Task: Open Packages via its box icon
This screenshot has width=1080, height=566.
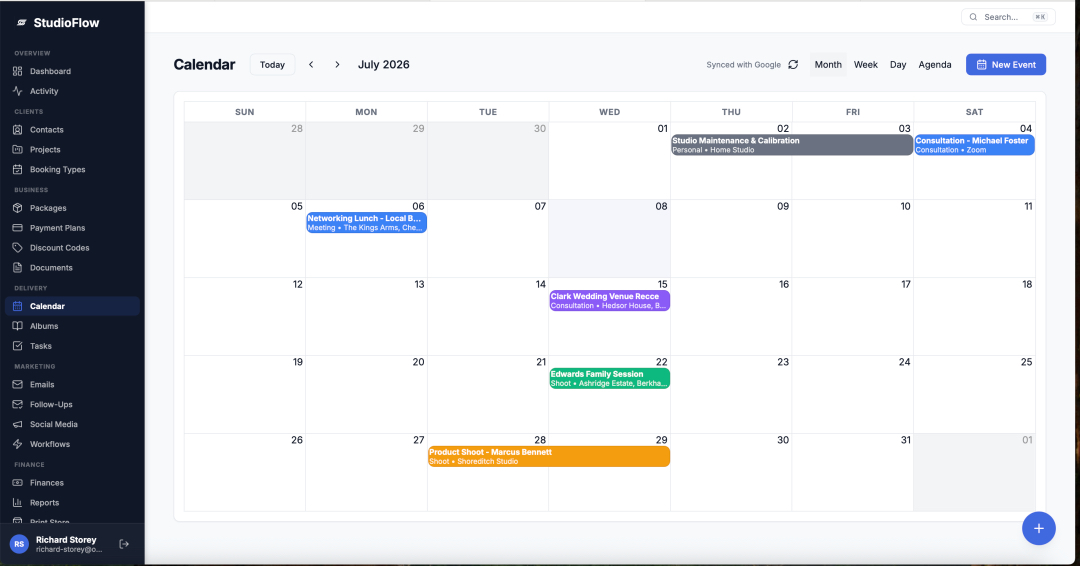Action: [18, 208]
